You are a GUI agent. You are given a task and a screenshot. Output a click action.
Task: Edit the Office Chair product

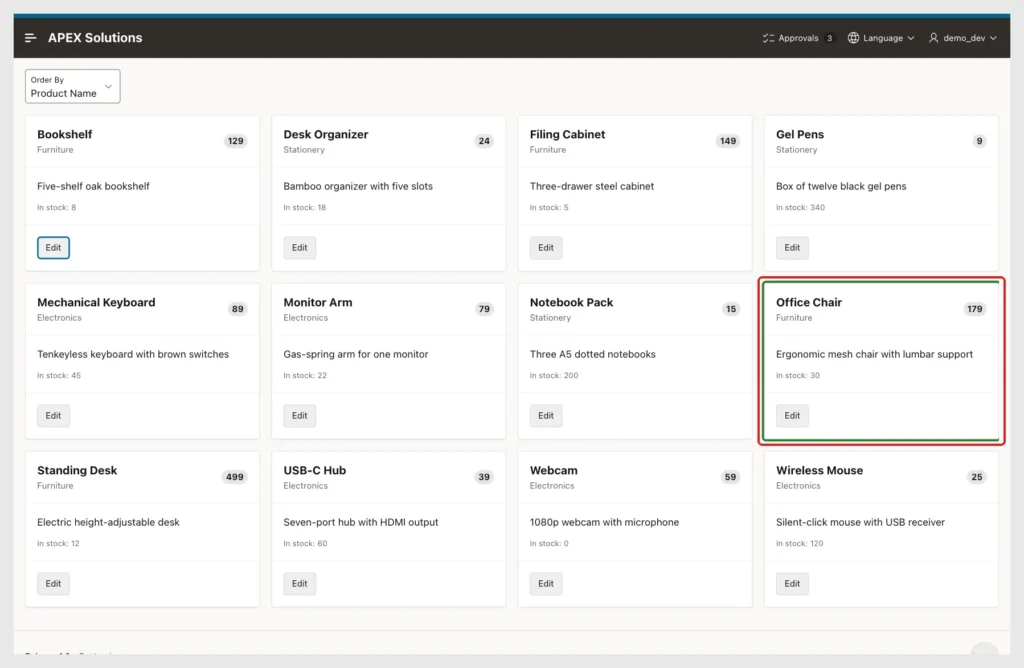[792, 415]
